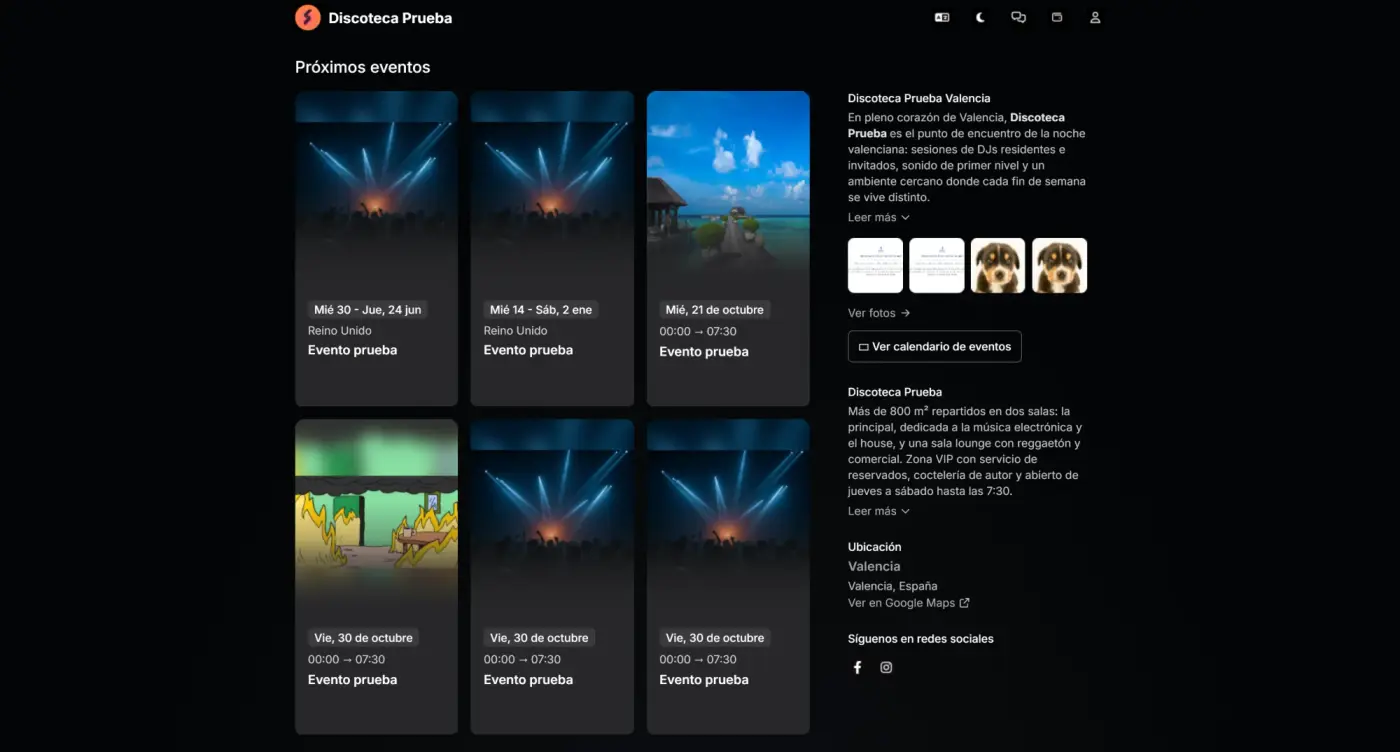This screenshot has height=752, width=1400.
Task: Open Ver en Google Maps link
Action: point(909,603)
